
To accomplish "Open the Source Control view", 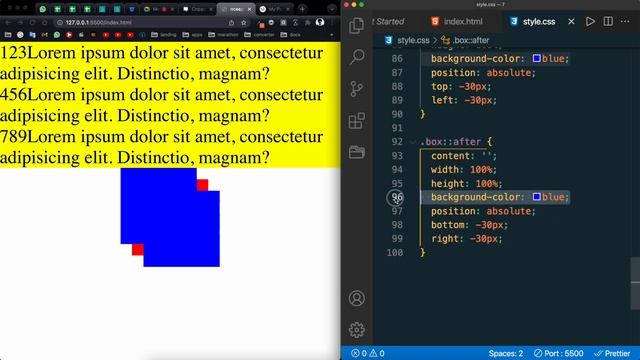I will (x=357, y=89).
